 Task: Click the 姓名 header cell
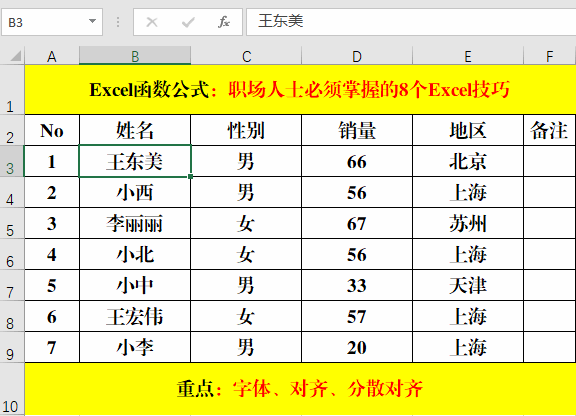[x=135, y=130]
